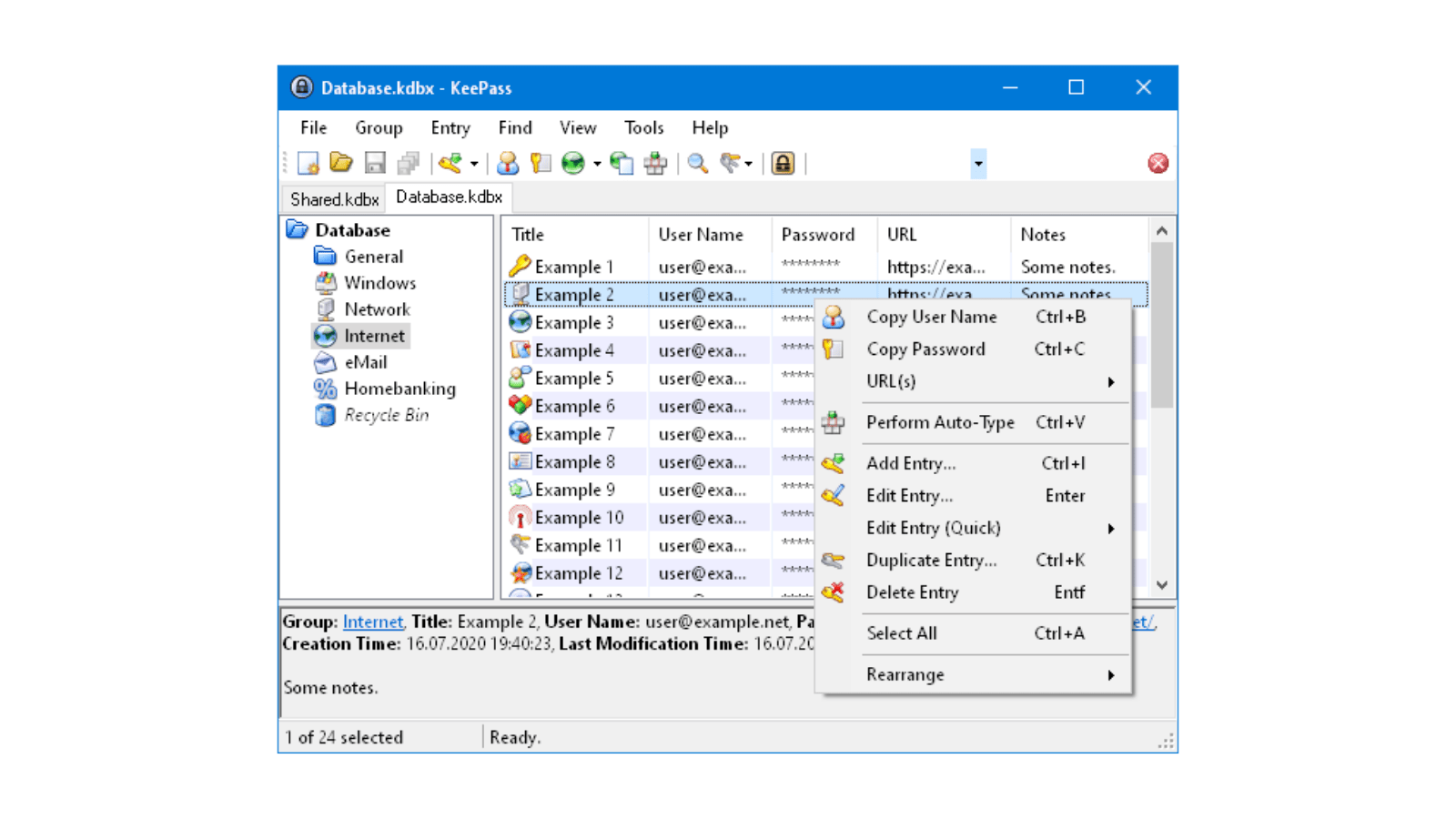Image resolution: width=1456 pixels, height=819 pixels.
Task: Click the Save All toolbar icon
Action: pyautogui.click(x=409, y=163)
